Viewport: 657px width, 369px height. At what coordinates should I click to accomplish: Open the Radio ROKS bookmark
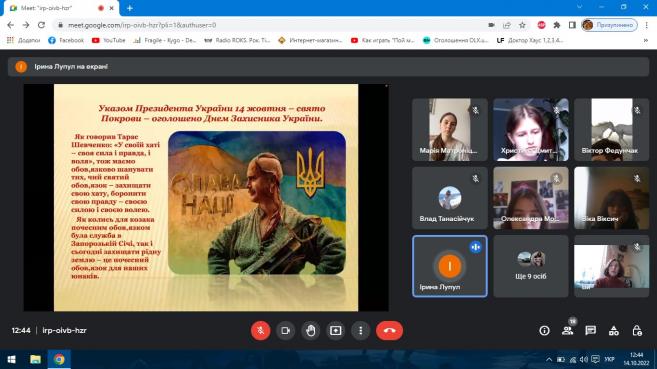(x=237, y=40)
